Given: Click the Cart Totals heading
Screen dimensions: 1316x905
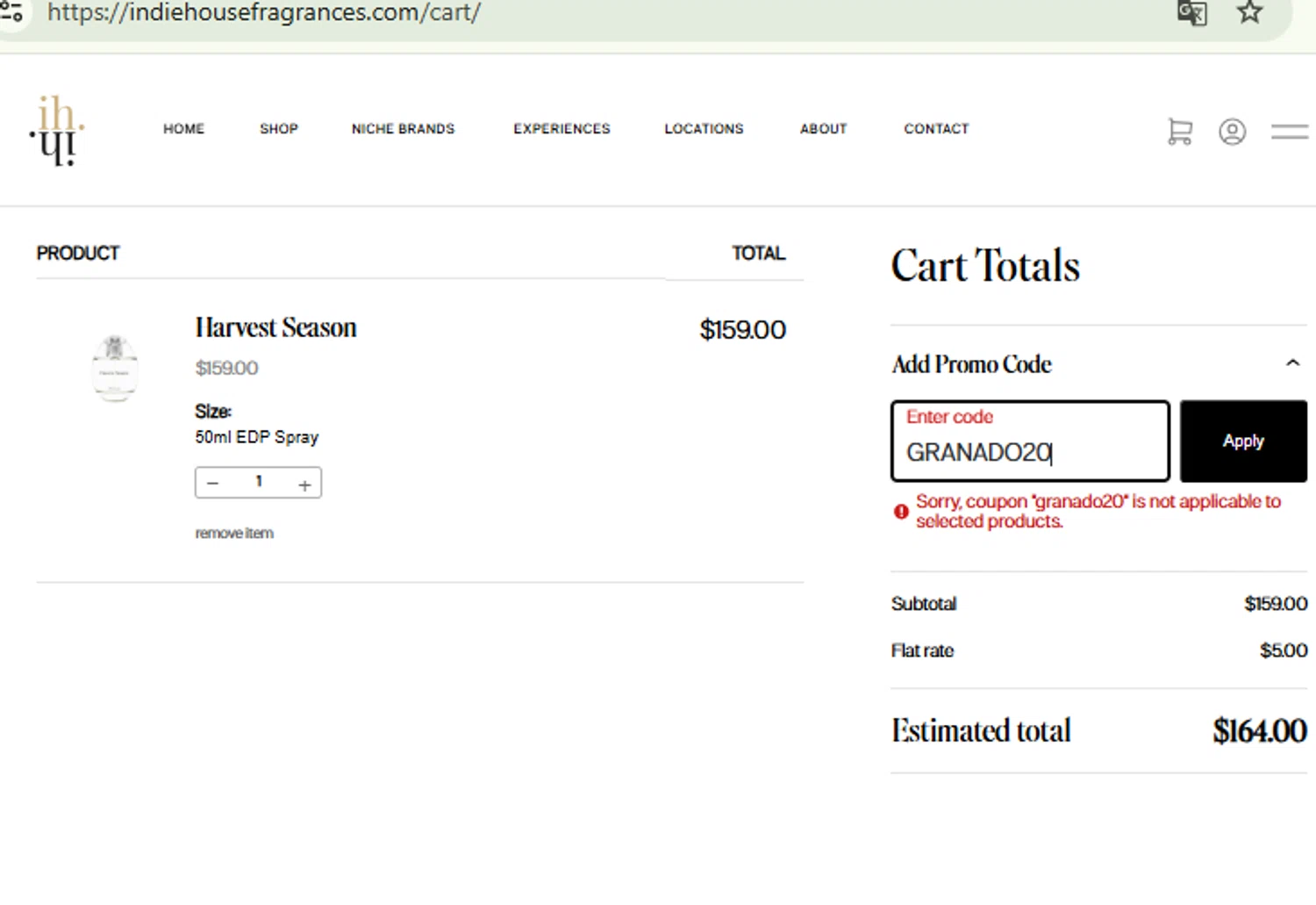Looking at the screenshot, I should [x=985, y=265].
